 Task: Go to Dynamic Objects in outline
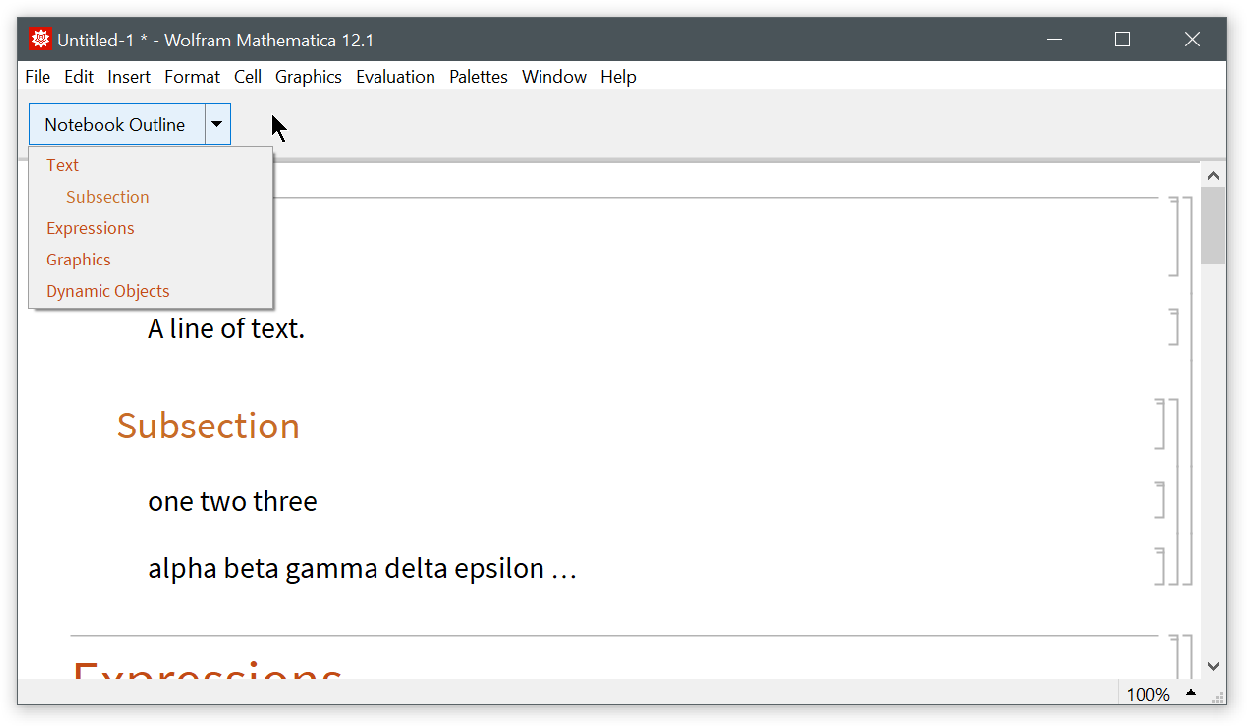pos(108,291)
